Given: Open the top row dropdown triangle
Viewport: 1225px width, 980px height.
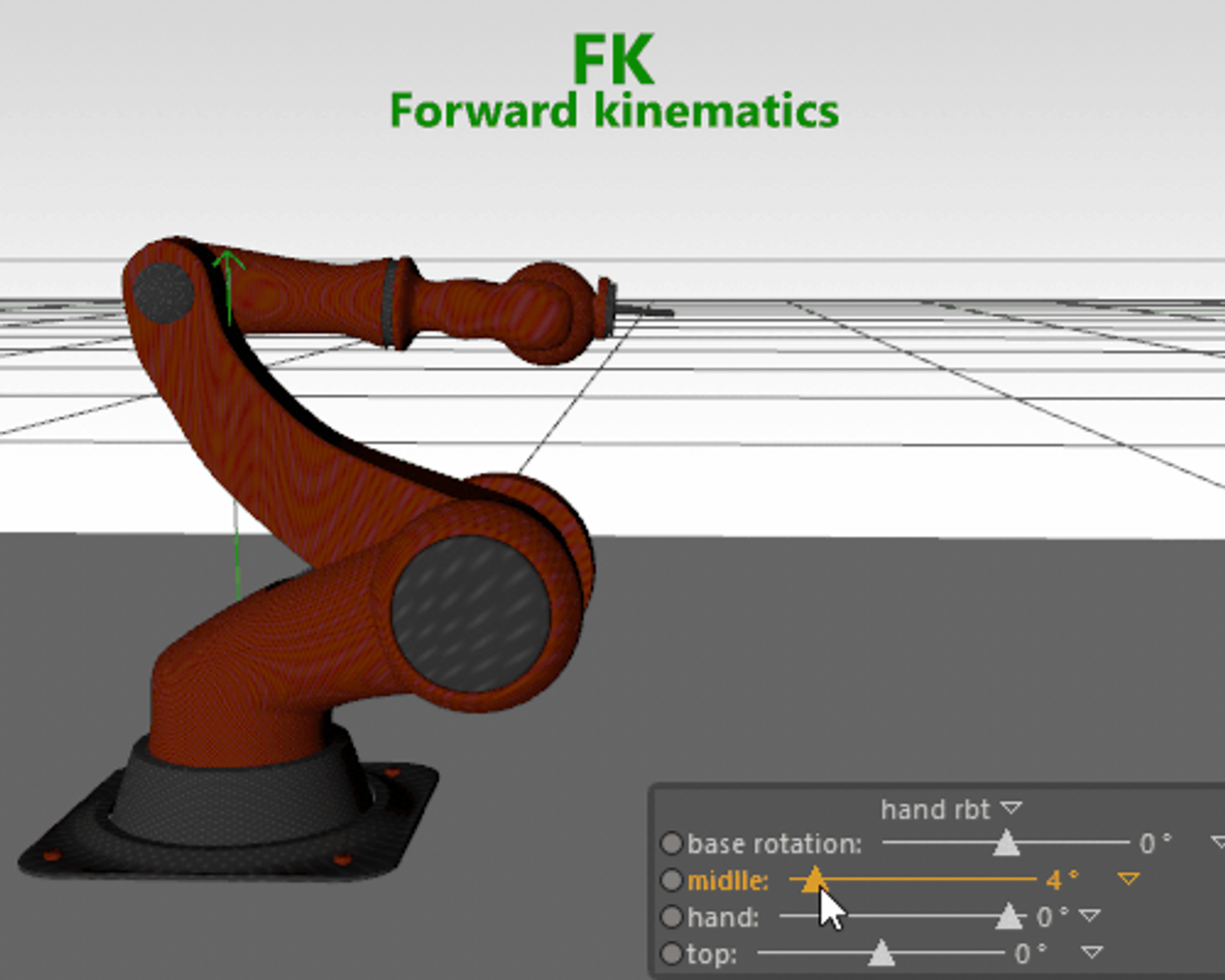Looking at the screenshot, I should point(1093,953).
